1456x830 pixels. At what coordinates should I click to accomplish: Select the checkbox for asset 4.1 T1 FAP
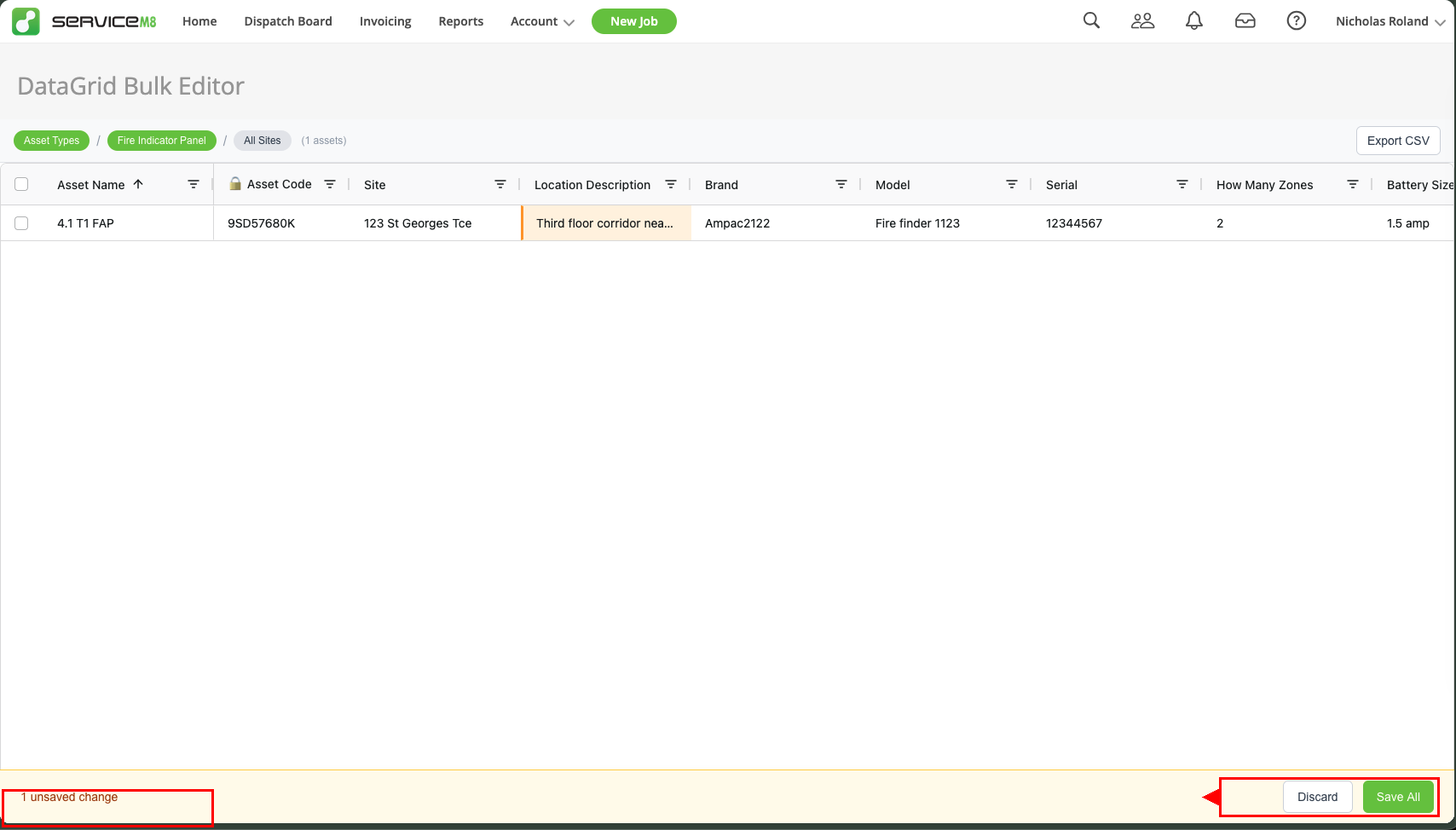pos(21,222)
